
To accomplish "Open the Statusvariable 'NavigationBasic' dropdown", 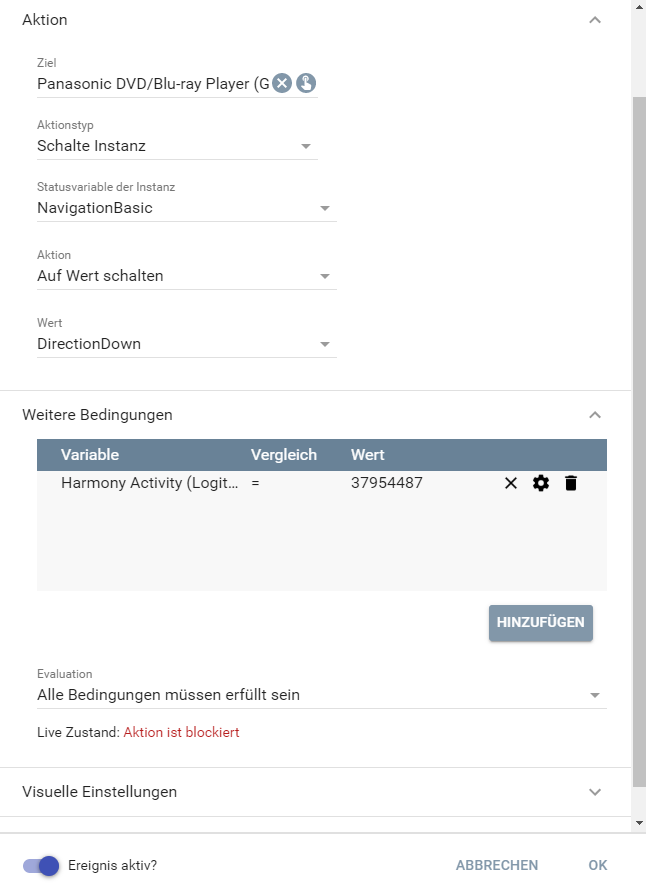I will tap(186, 208).
